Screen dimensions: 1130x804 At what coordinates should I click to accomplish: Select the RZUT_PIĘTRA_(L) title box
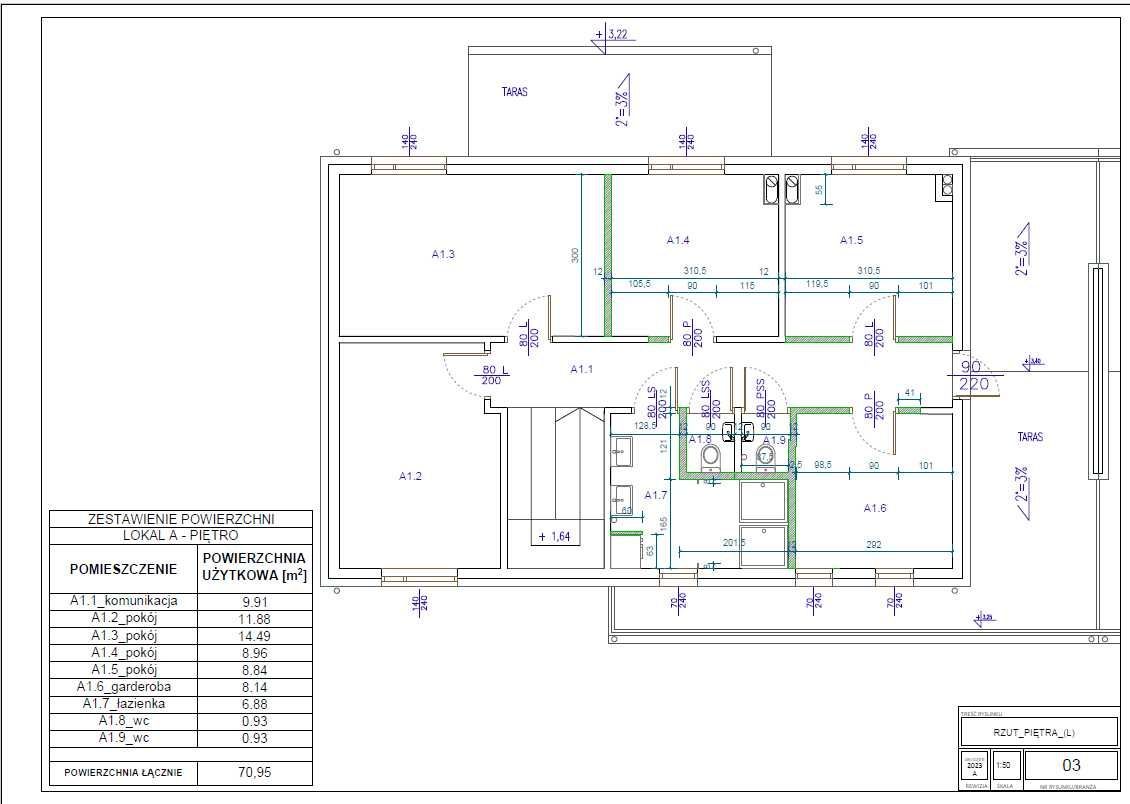pyautogui.click(x=1038, y=733)
